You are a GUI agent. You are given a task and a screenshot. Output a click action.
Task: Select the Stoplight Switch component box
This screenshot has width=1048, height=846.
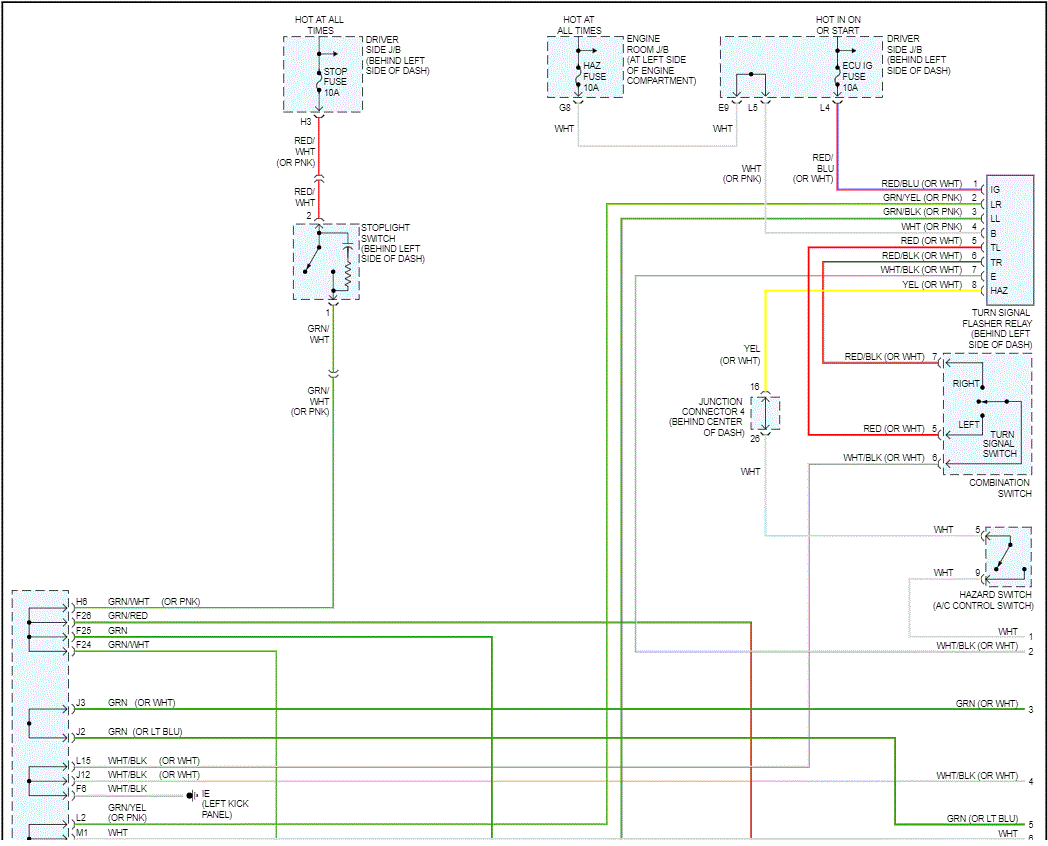(x=326, y=262)
